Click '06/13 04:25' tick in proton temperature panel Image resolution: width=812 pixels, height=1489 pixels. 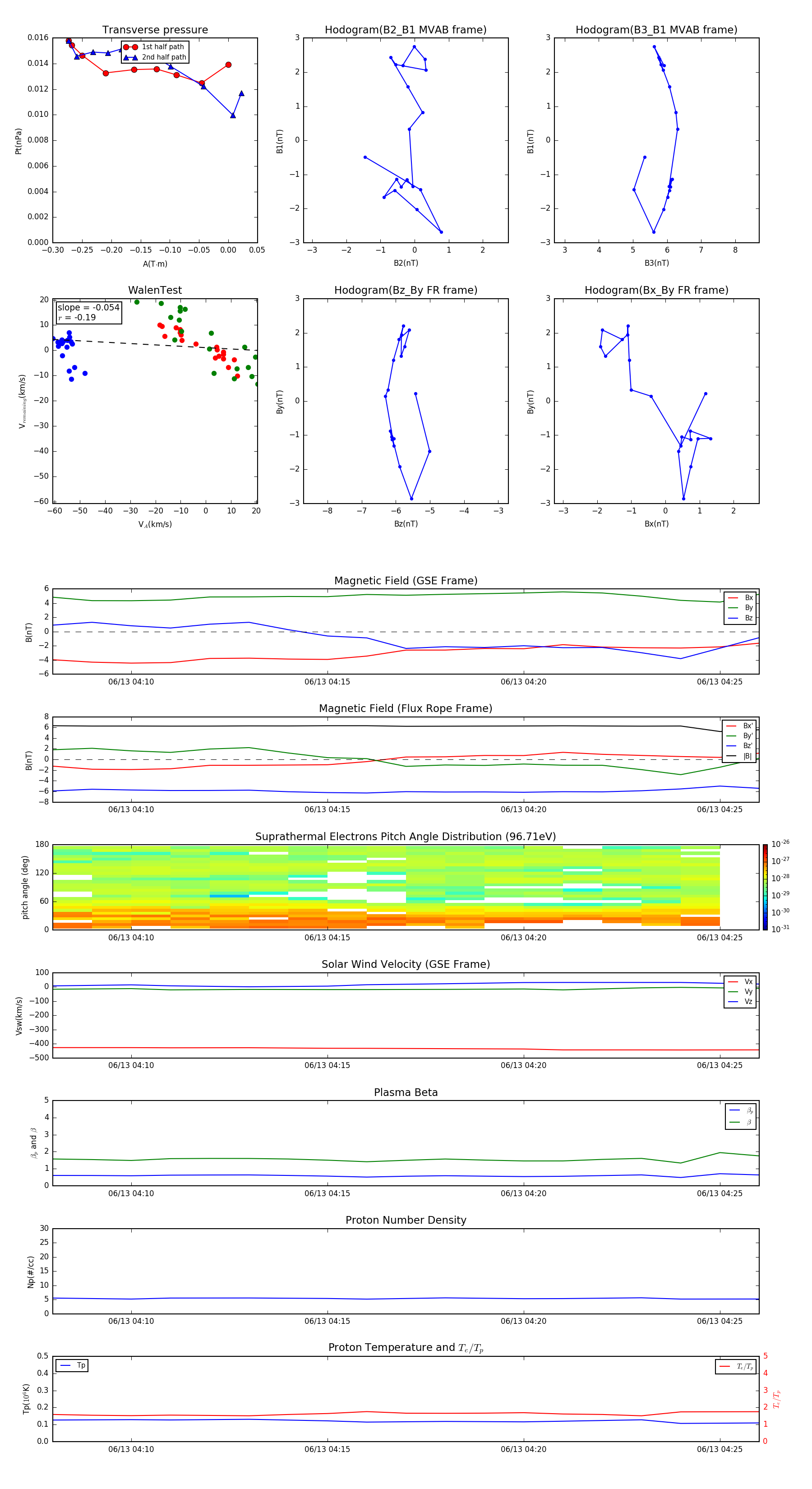pyautogui.click(x=720, y=1449)
